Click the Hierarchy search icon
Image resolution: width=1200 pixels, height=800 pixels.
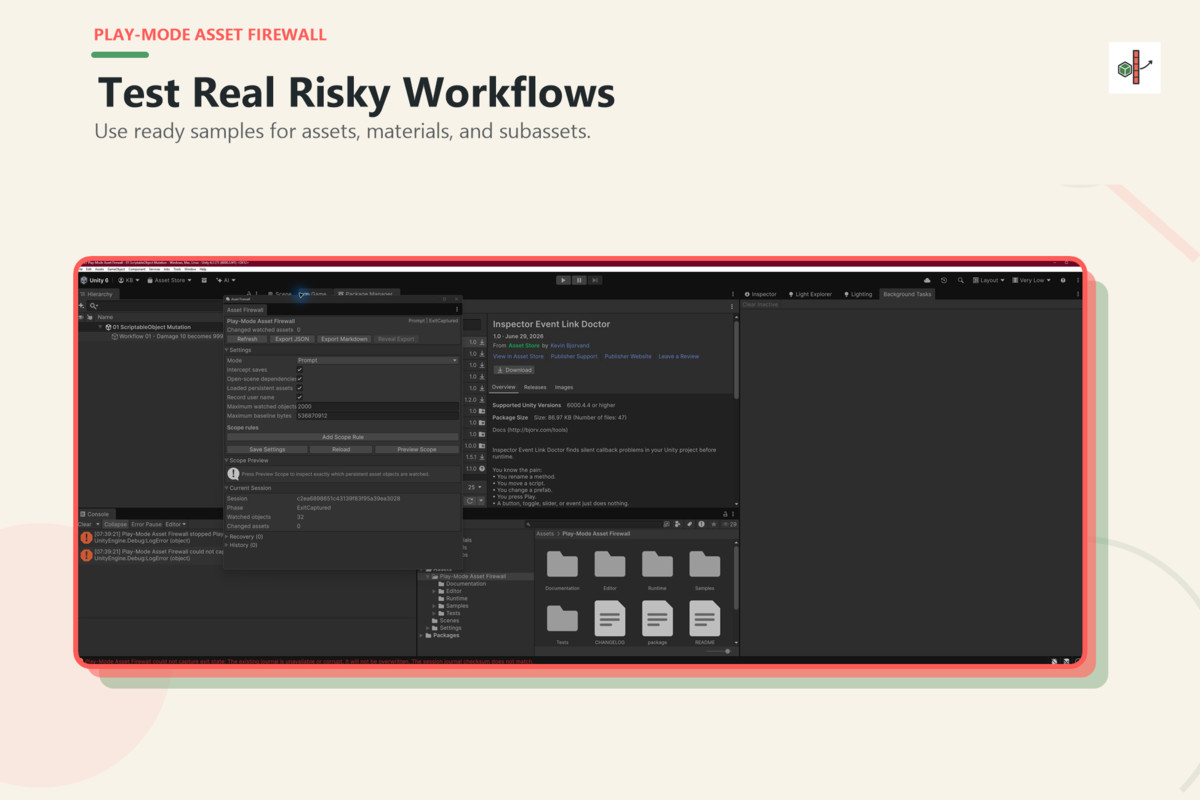pos(94,305)
